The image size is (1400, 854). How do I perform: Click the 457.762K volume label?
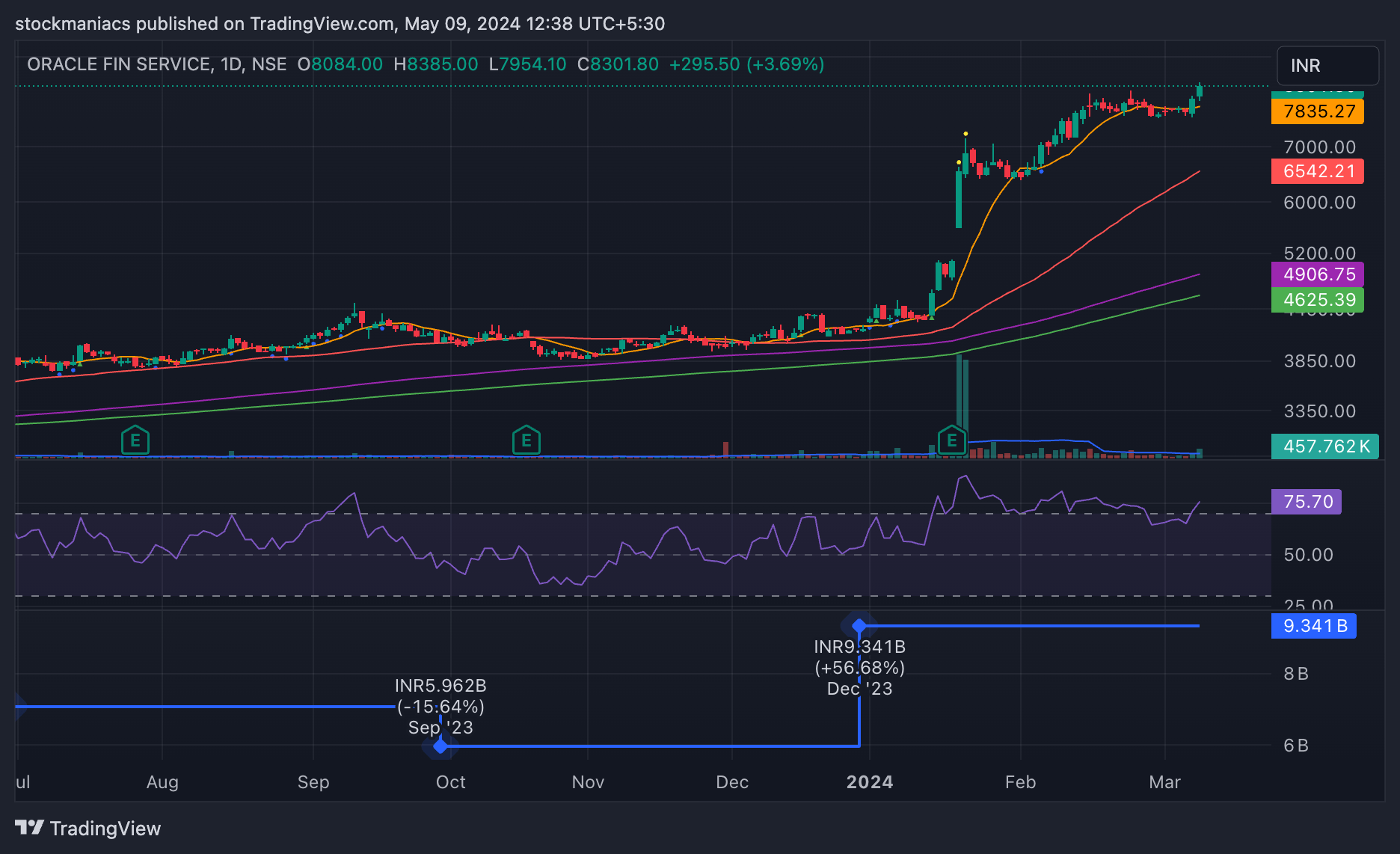pos(1324,446)
